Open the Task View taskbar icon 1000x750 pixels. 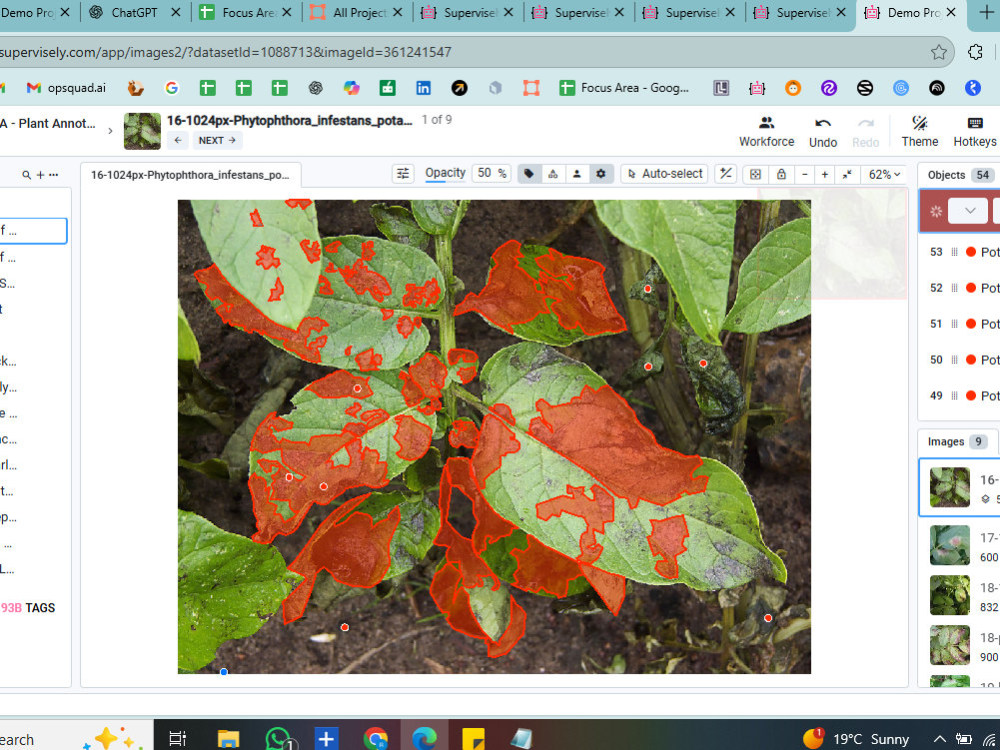point(177,739)
